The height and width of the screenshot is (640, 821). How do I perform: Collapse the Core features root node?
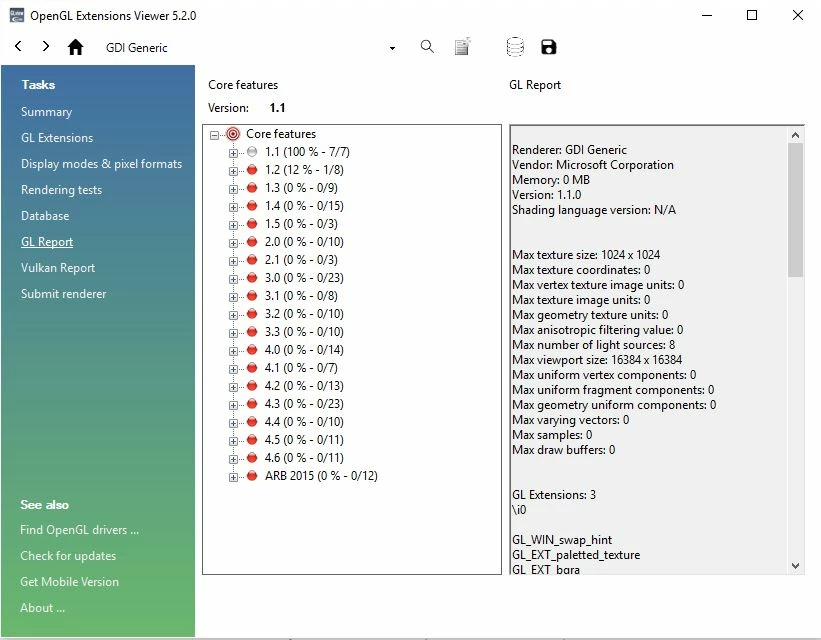(214, 135)
